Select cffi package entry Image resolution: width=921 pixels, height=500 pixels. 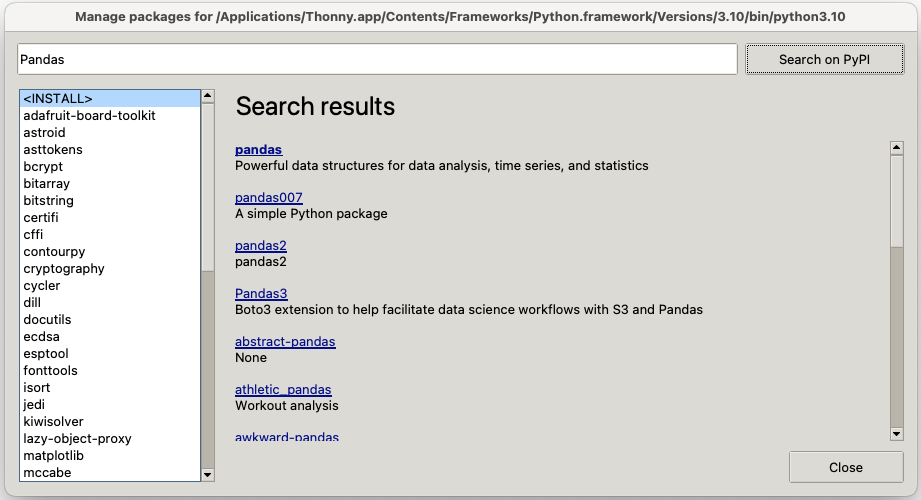tap(110, 234)
